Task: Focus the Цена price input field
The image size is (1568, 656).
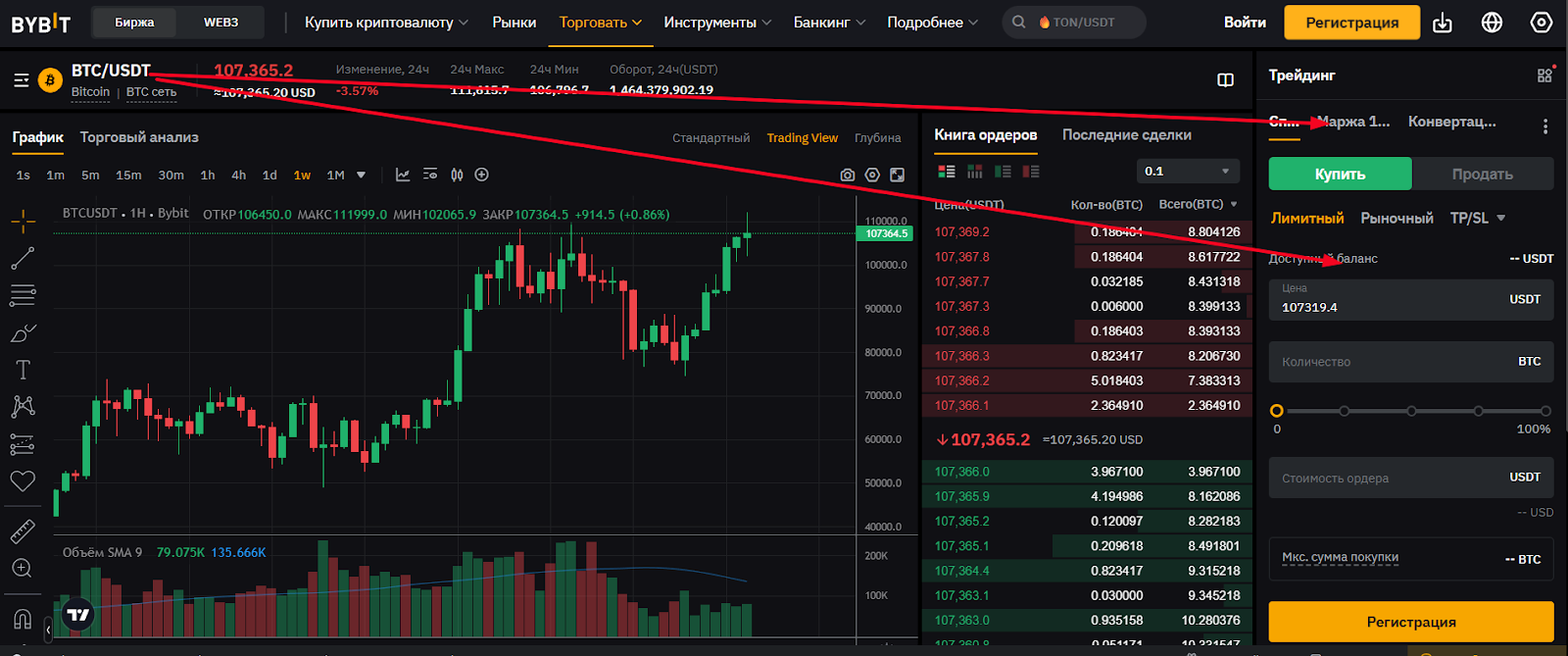Action: click(x=1411, y=299)
